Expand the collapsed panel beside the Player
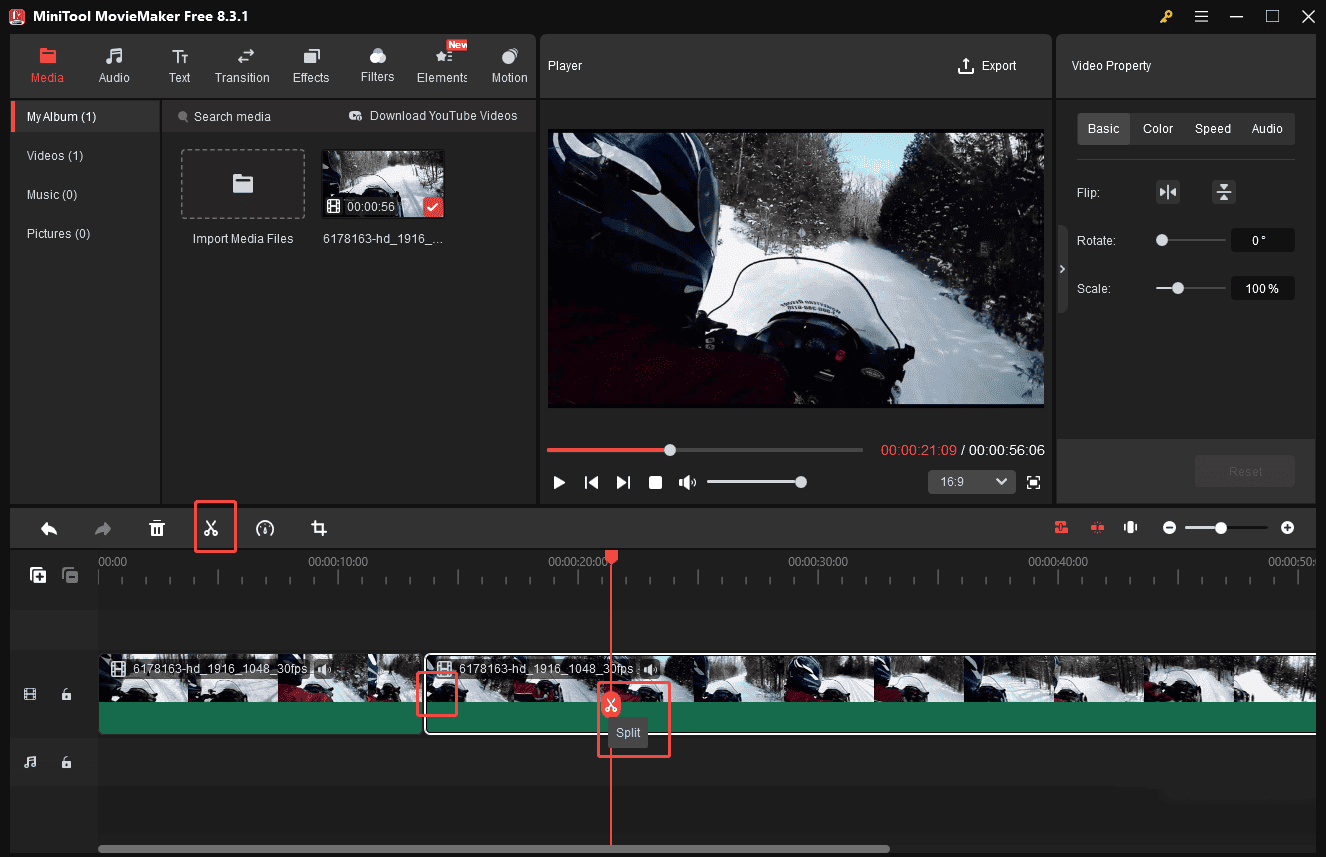This screenshot has height=857, width=1326. coord(1062,268)
